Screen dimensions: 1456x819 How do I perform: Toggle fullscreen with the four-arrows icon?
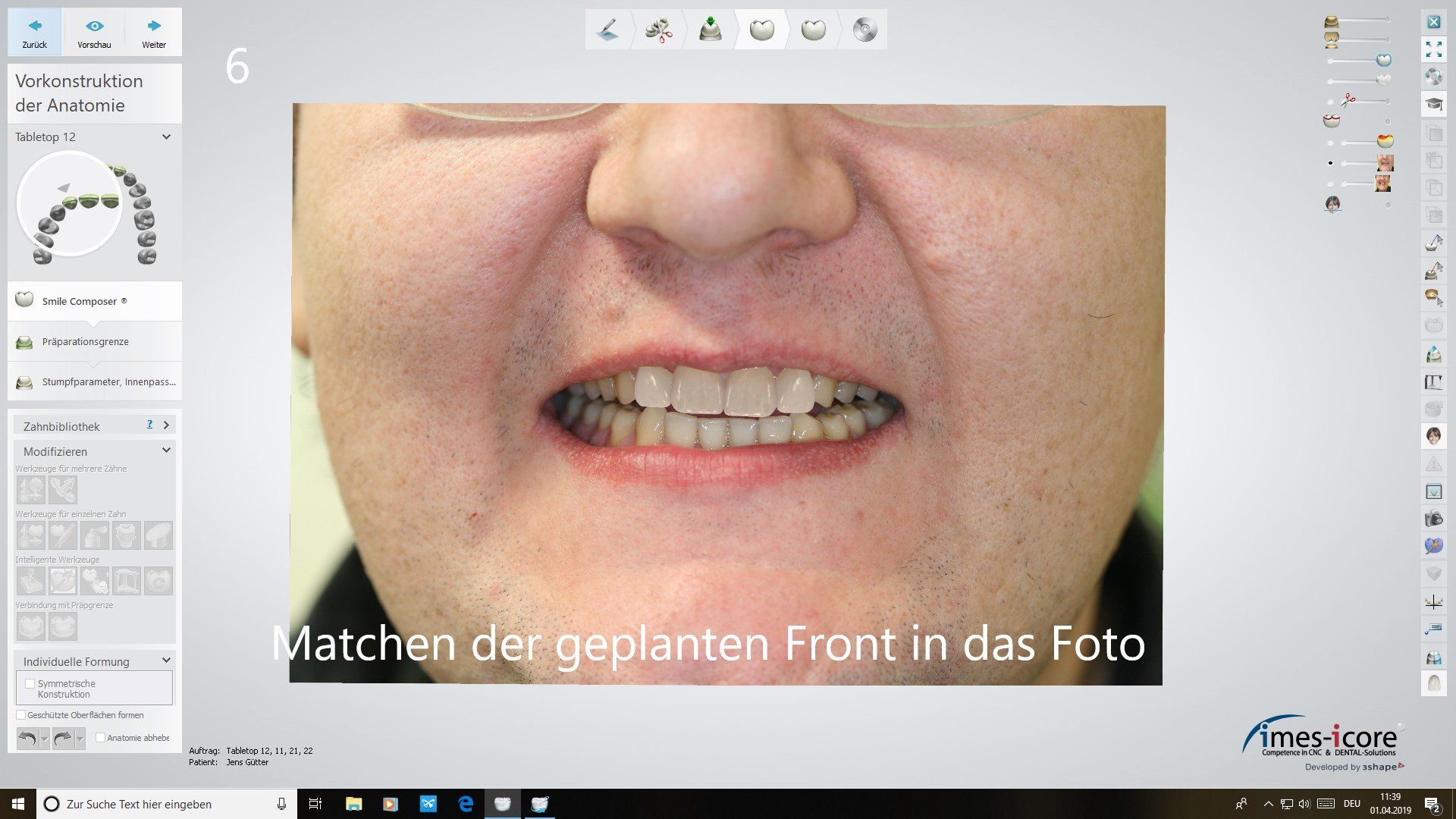tap(1433, 49)
